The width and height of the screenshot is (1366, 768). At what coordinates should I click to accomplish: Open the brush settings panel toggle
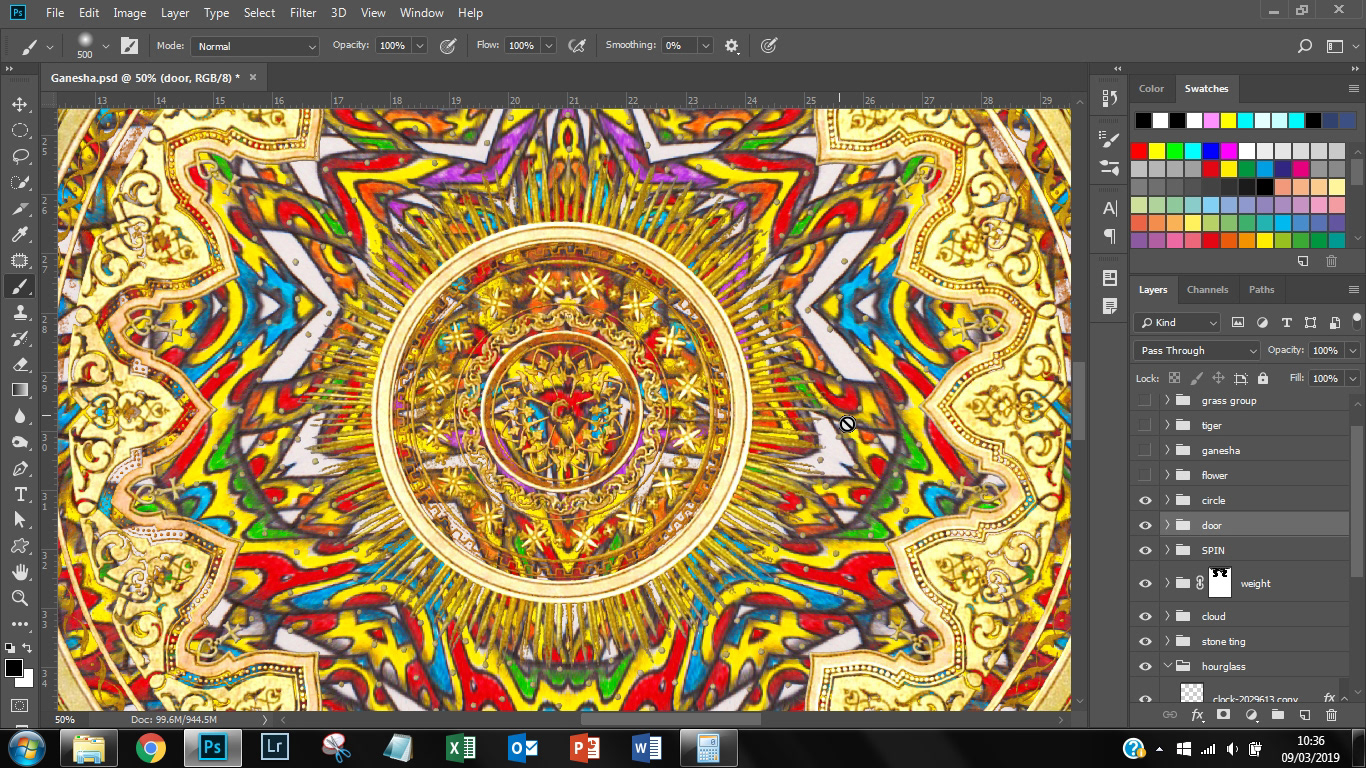coord(129,46)
